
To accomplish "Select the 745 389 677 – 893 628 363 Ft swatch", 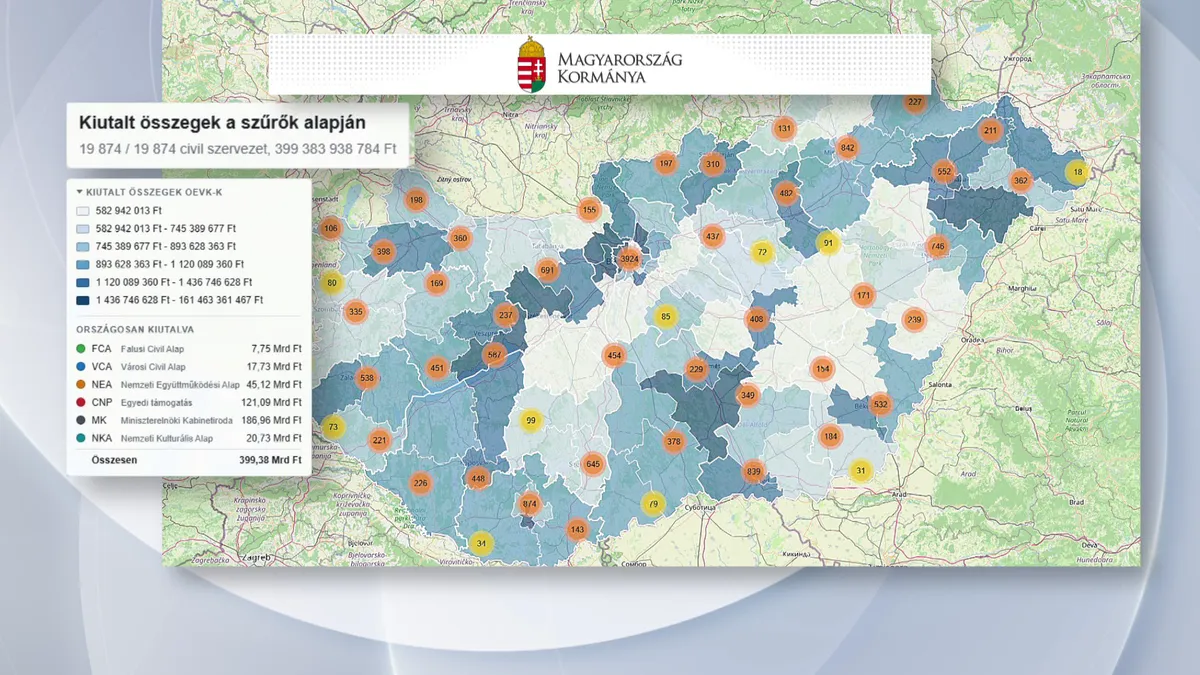I will (84, 246).
